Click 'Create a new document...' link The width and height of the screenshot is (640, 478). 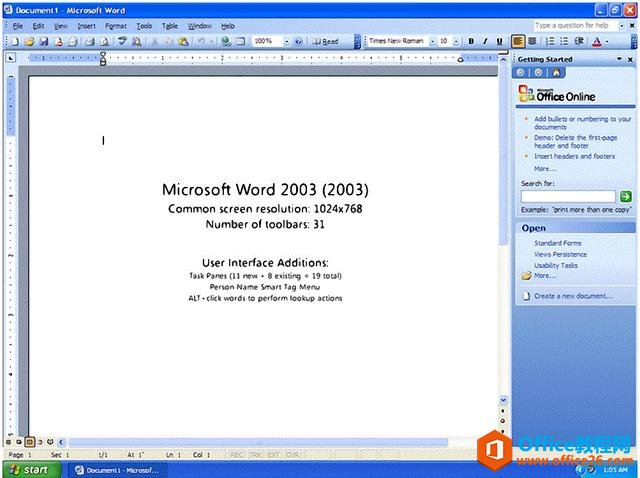tap(573, 296)
